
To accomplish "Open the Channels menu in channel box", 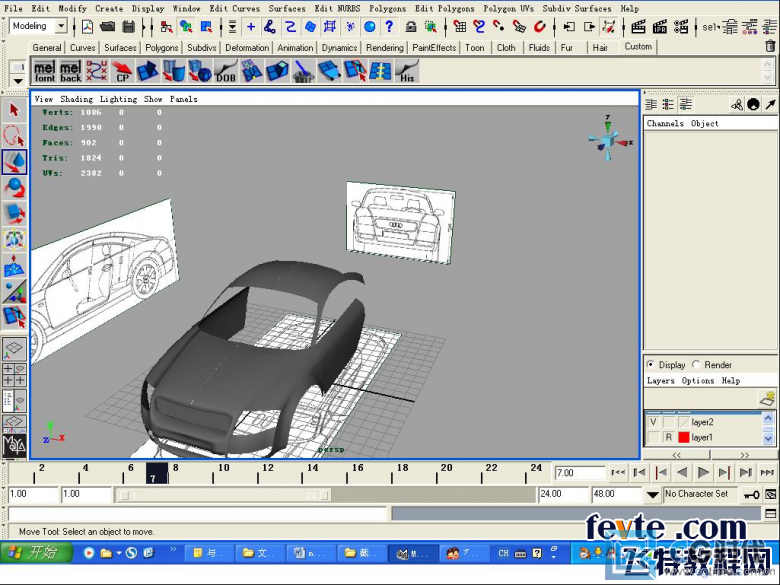I will (665, 123).
